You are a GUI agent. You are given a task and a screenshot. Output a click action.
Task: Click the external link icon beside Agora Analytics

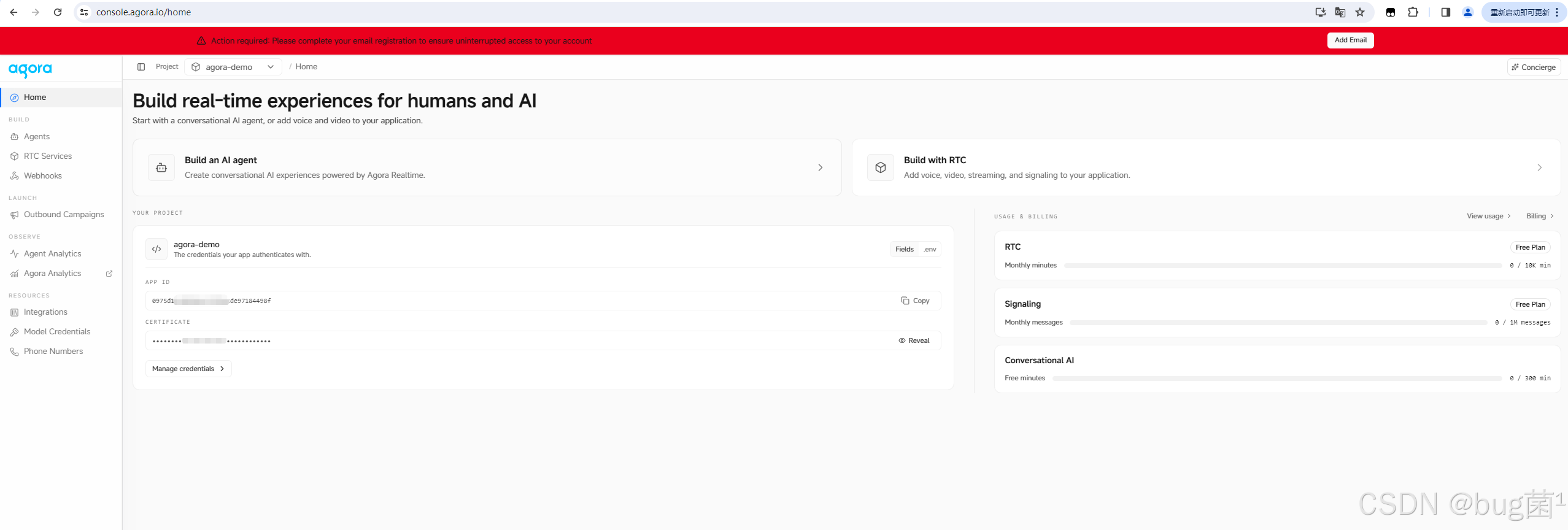click(x=109, y=274)
